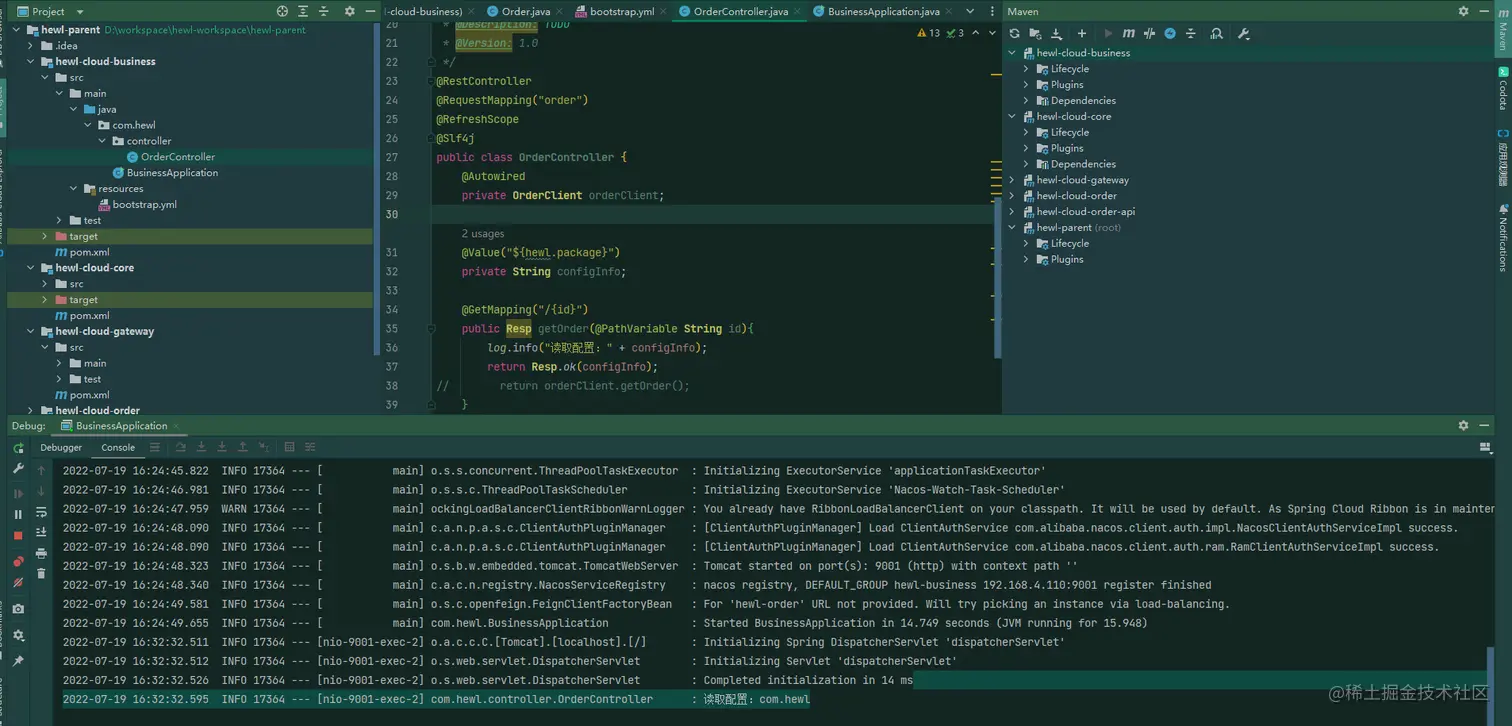Click the 2 usages inlay hint
The height and width of the screenshot is (726, 1512).
482,234
